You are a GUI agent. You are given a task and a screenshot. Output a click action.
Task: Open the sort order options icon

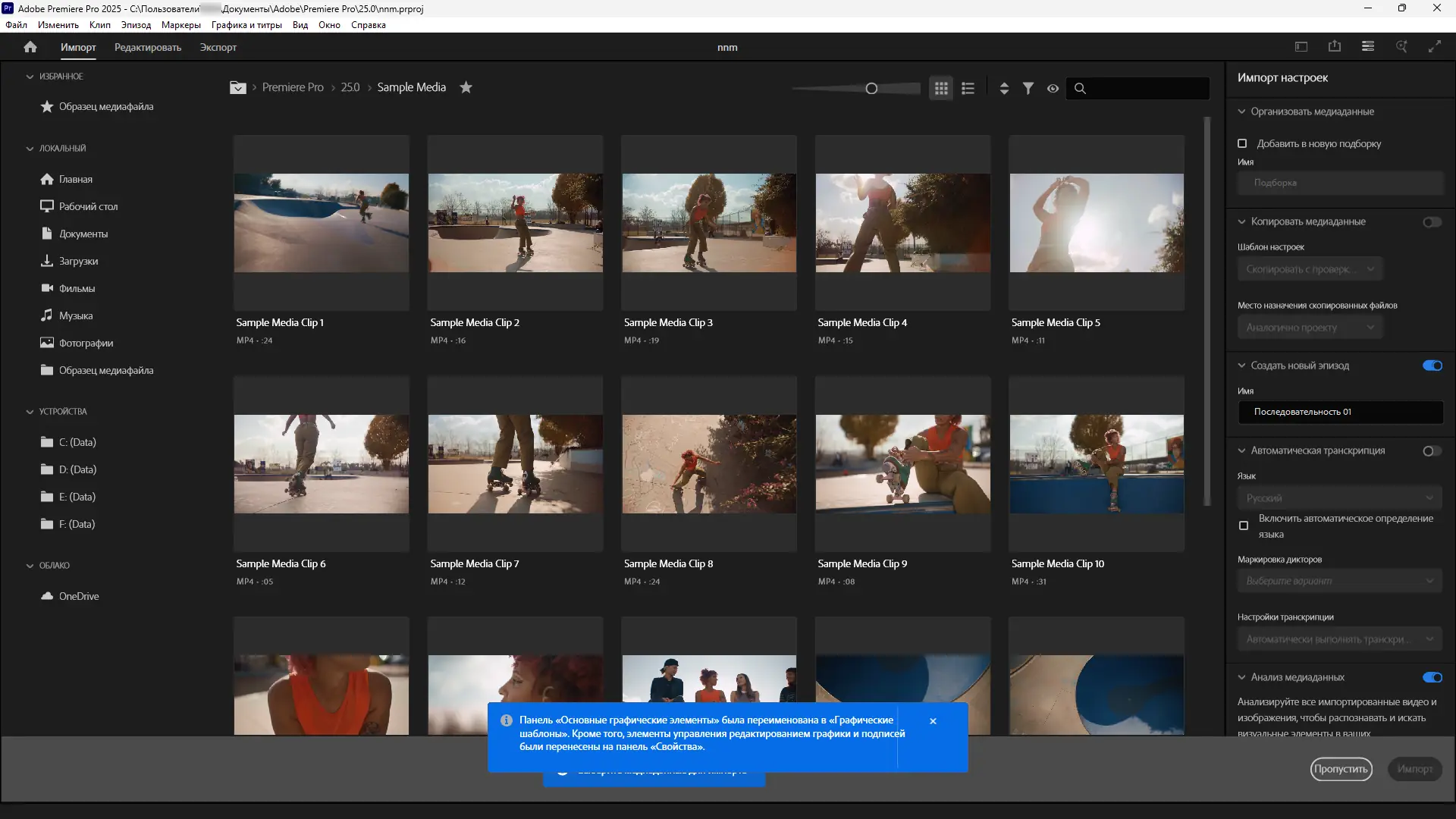(x=1004, y=88)
